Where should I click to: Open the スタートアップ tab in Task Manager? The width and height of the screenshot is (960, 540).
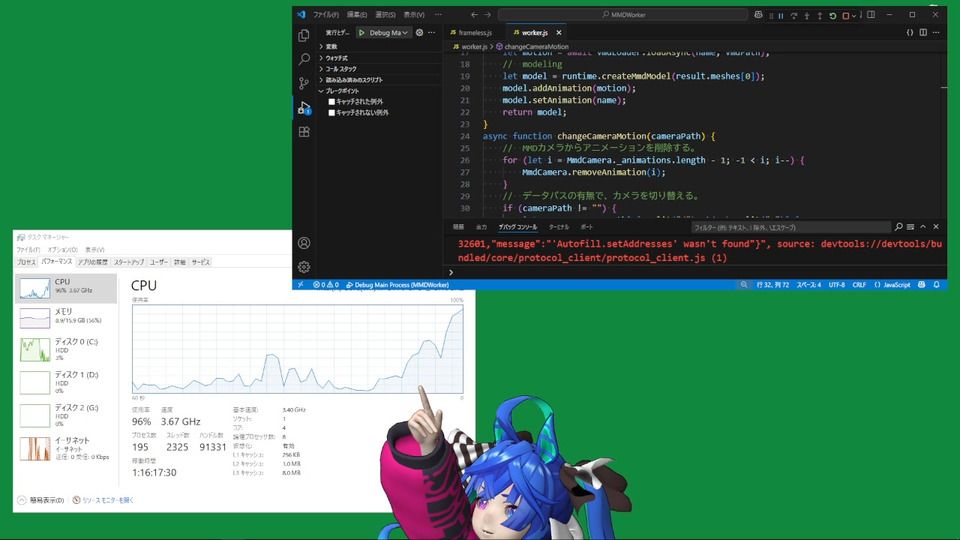point(129,262)
